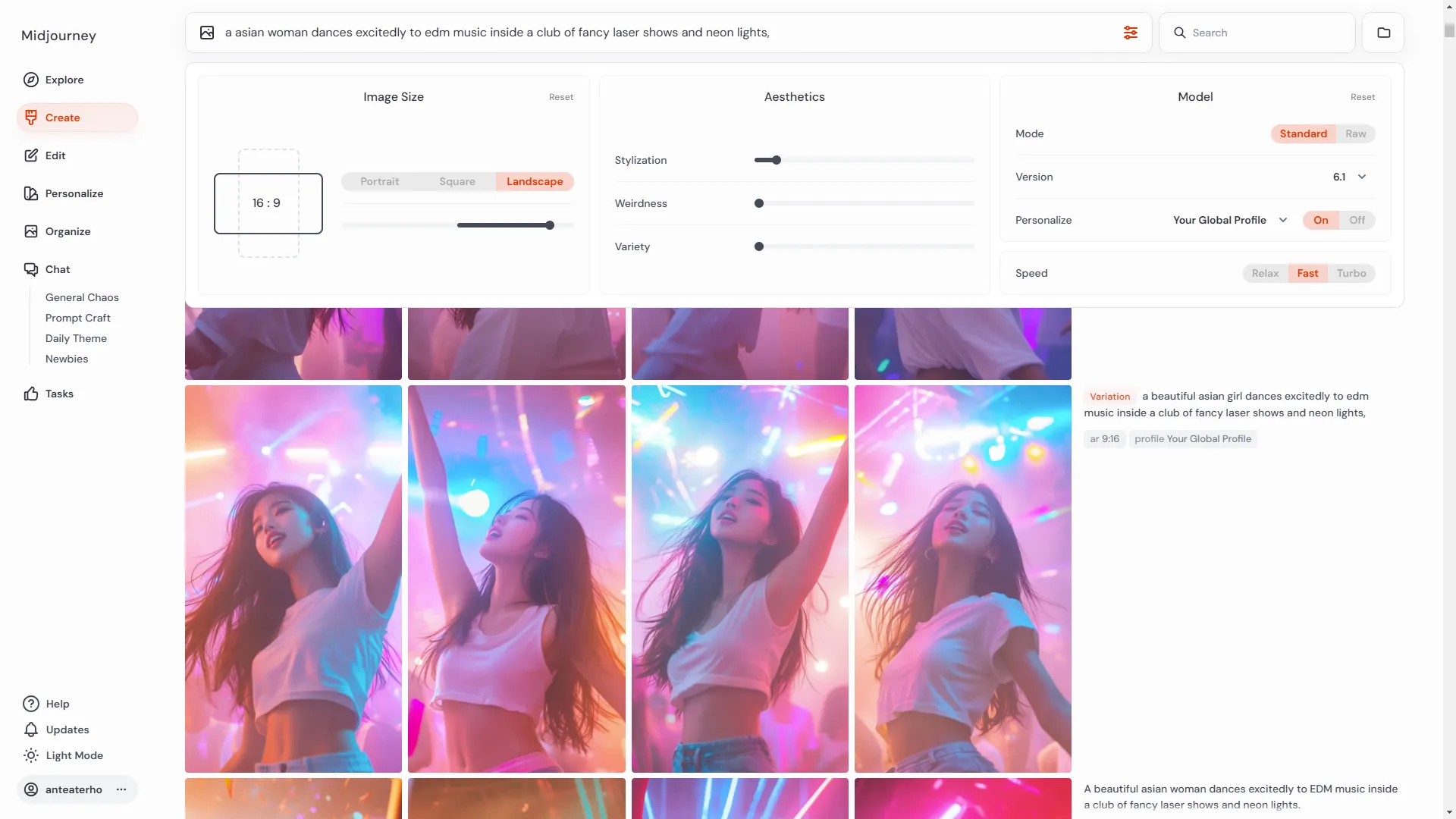Open the Updates bell icon
This screenshot has width=1456, height=819.
tap(31, 730)
